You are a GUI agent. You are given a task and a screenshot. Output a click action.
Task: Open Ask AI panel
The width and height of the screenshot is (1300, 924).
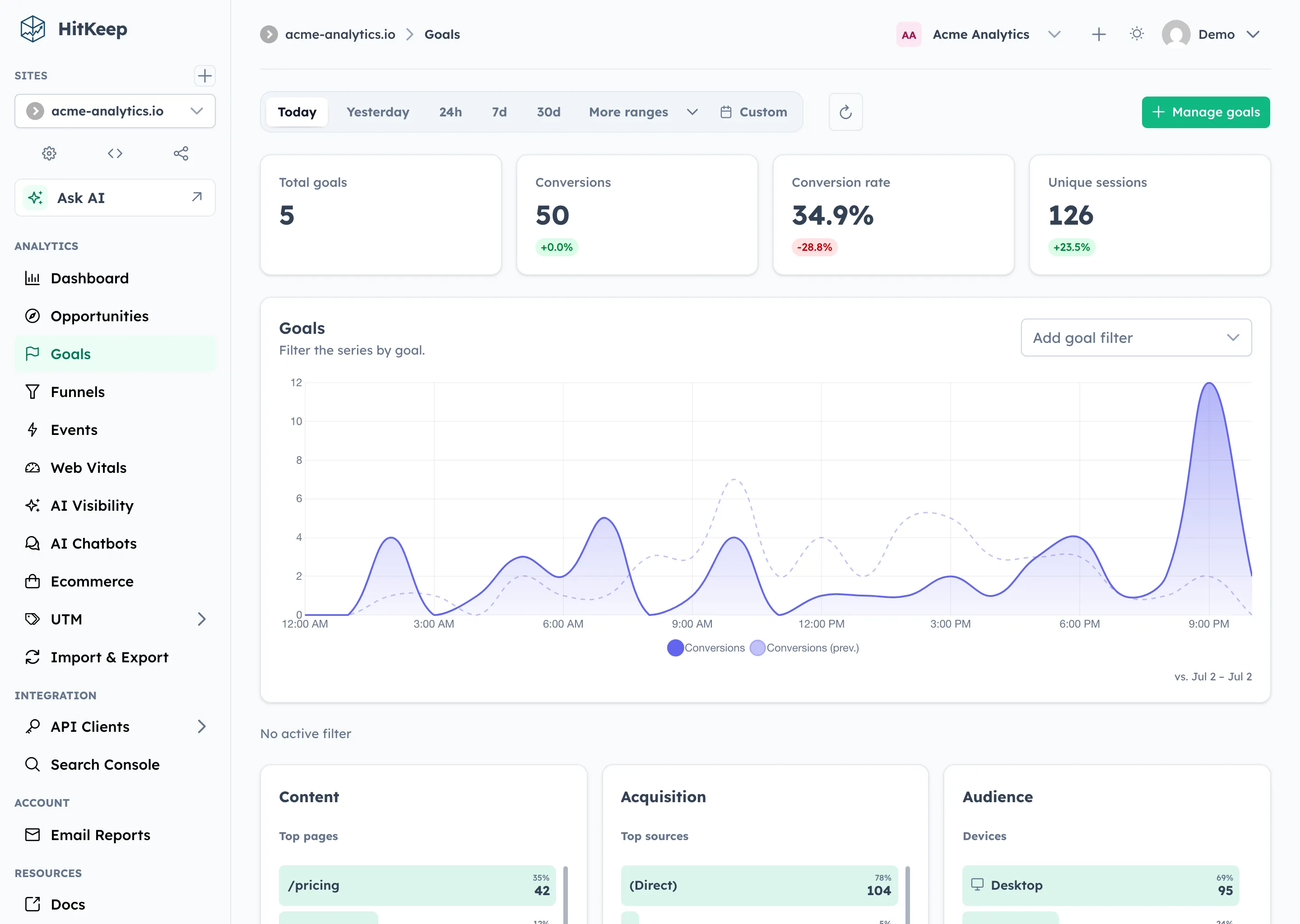point(115,198)
